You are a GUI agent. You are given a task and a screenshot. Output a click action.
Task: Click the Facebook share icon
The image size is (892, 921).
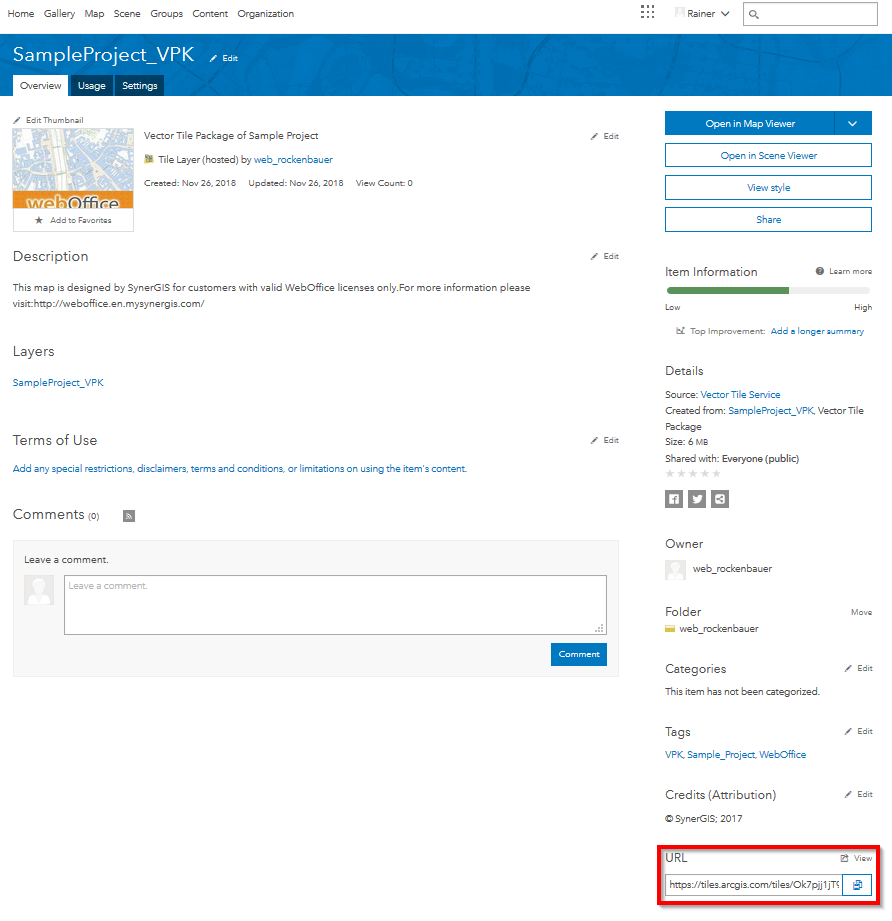[674, 499]
